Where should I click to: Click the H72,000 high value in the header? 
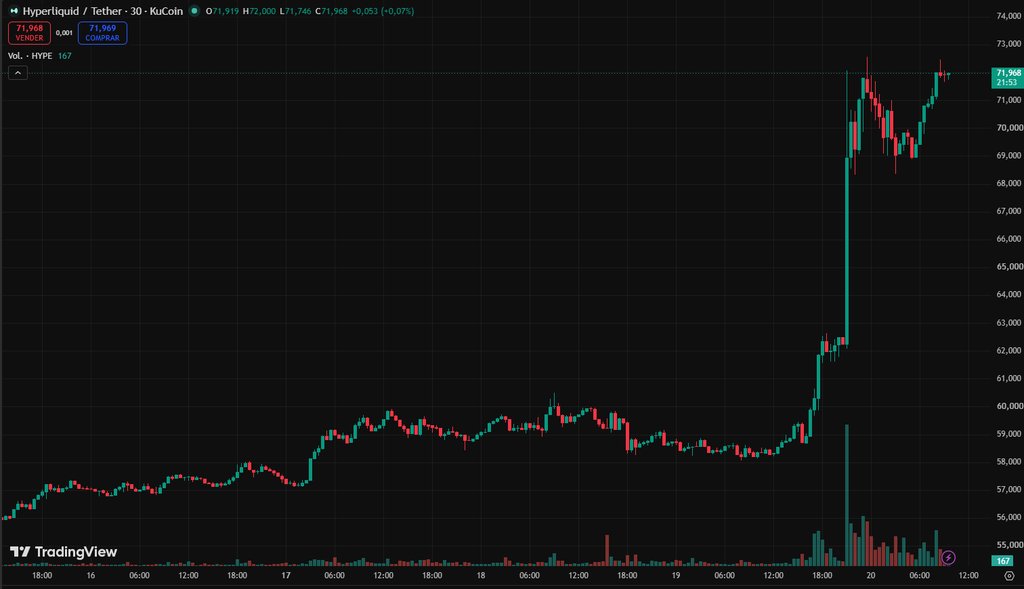[x=259, y=11]
